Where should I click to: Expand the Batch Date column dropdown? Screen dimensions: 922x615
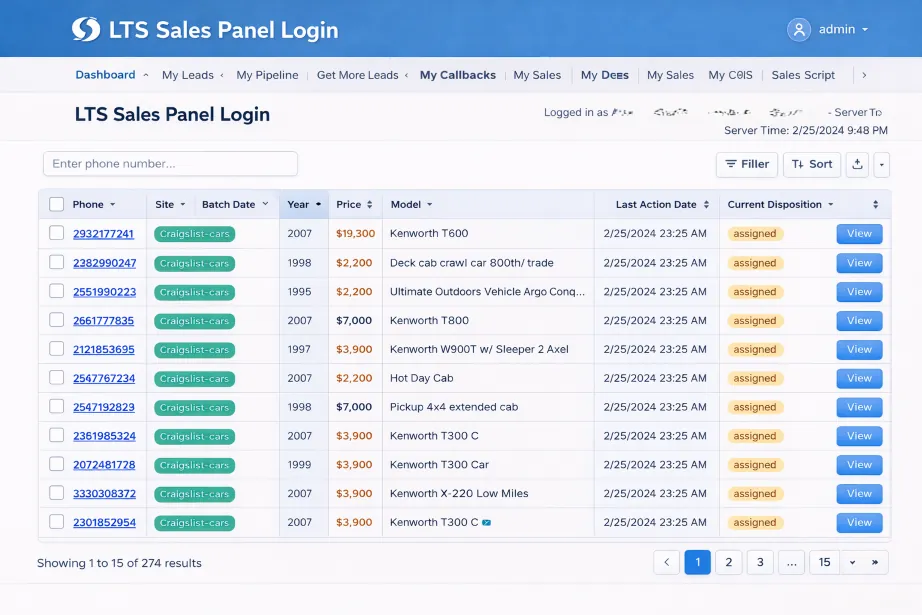coord(265,204)
